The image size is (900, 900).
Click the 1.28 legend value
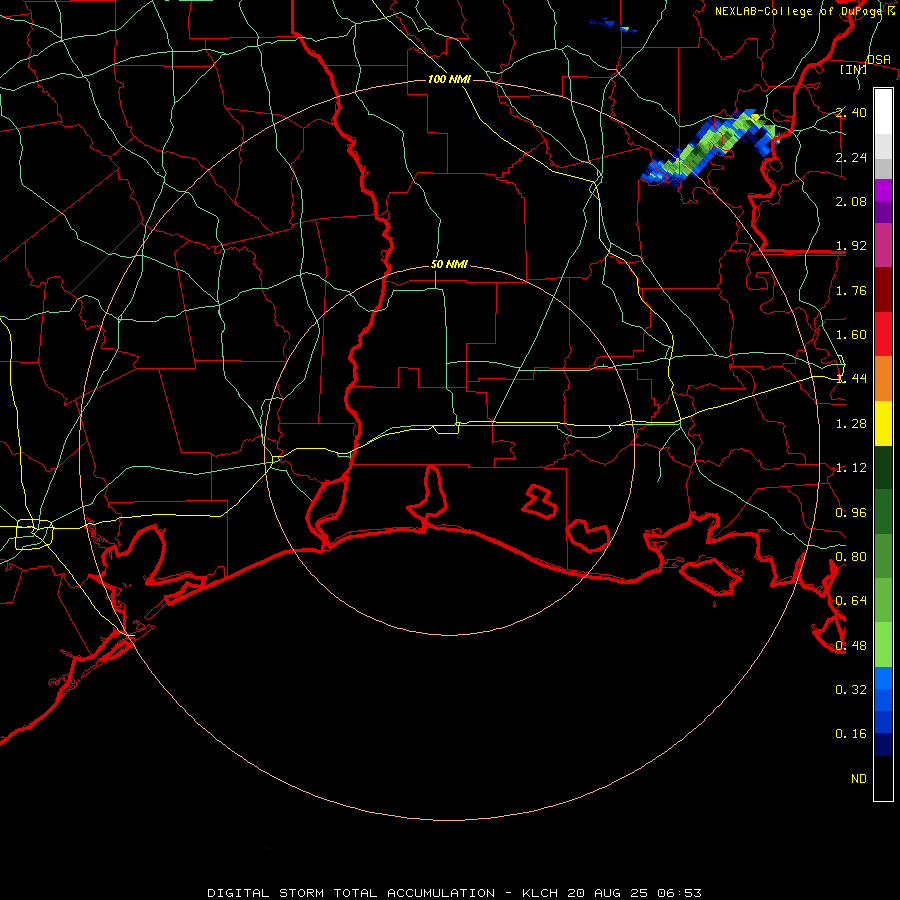[851, 424]
